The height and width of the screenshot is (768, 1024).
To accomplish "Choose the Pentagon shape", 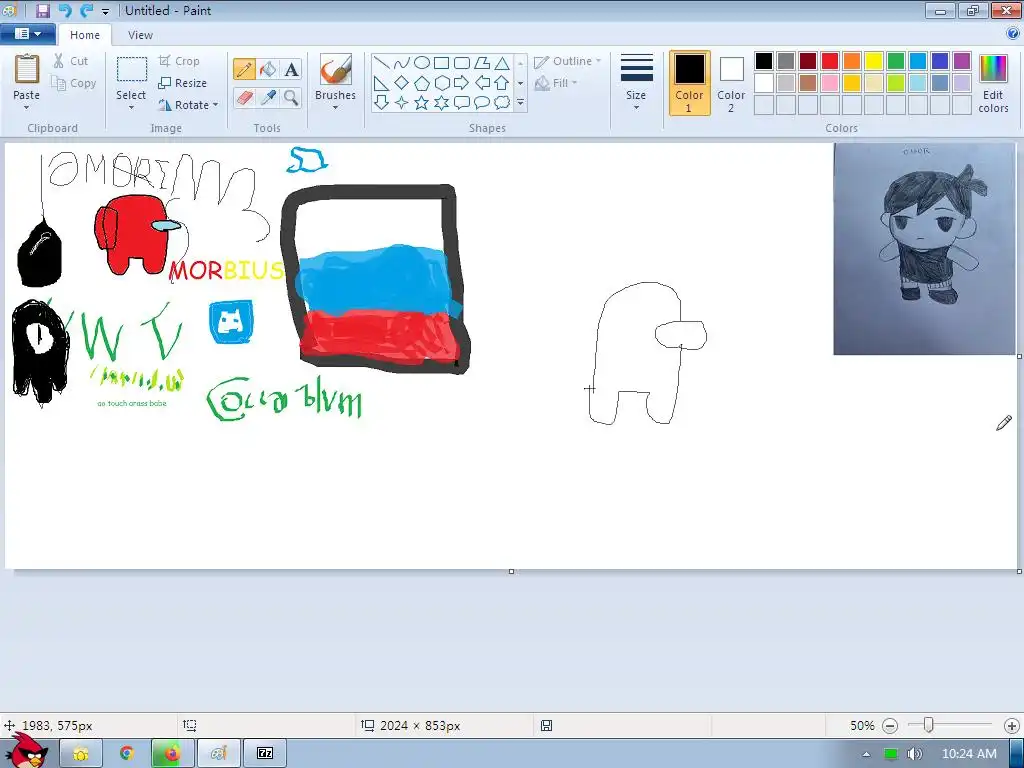I will click(x=422, y=83).
